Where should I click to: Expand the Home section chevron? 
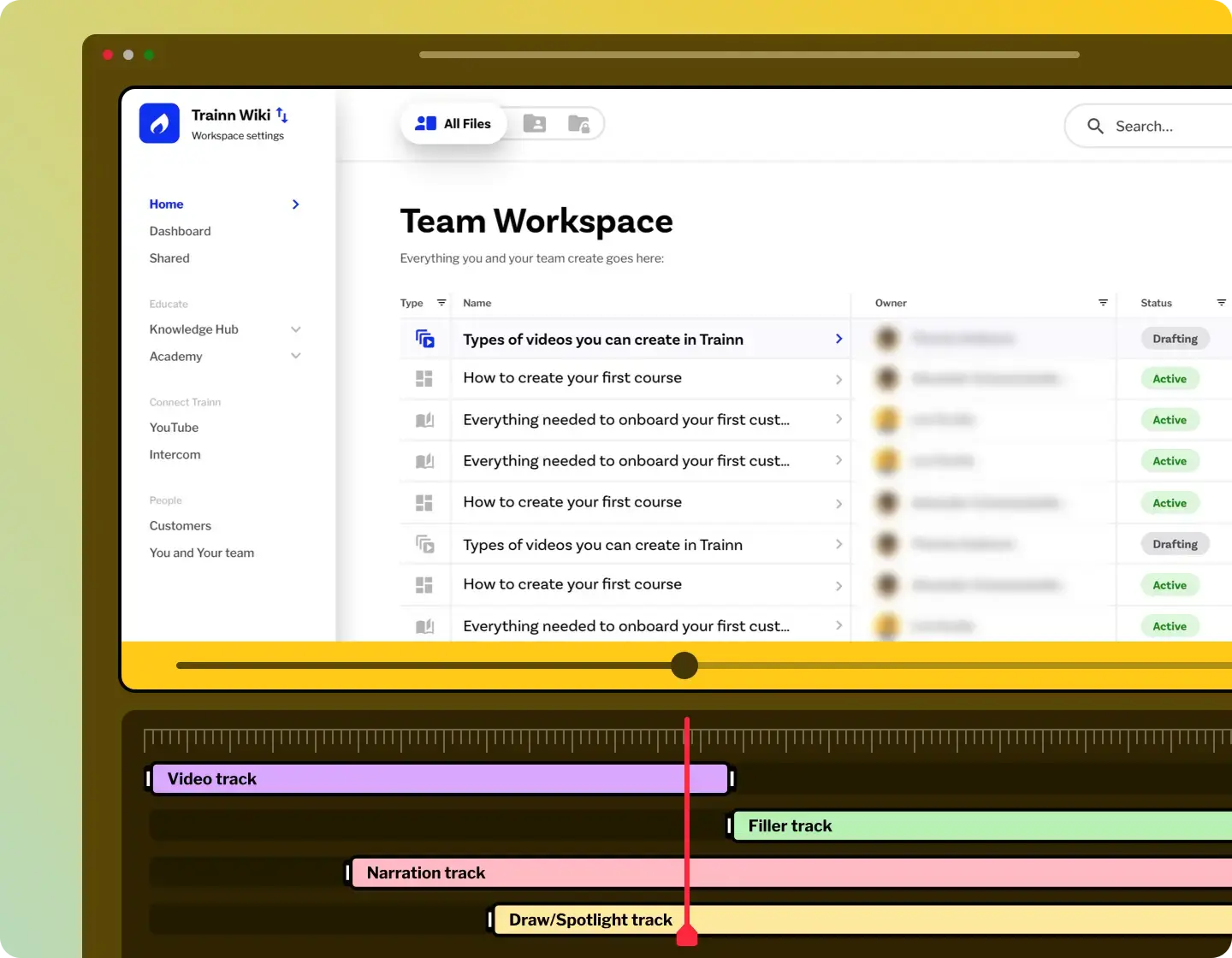pyautogui.click(x=296, y=204)
